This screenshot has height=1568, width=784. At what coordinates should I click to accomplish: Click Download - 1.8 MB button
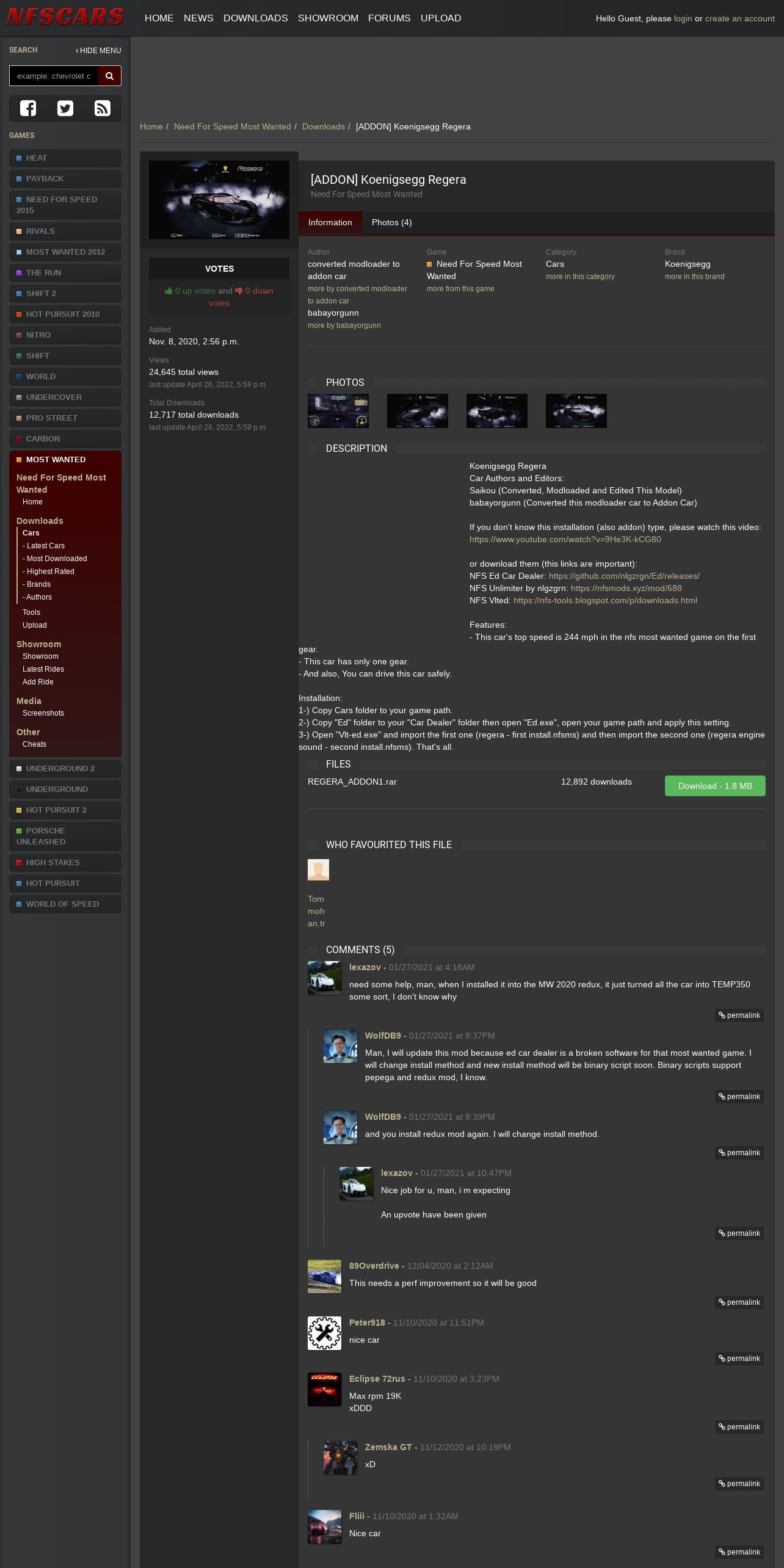715,786
